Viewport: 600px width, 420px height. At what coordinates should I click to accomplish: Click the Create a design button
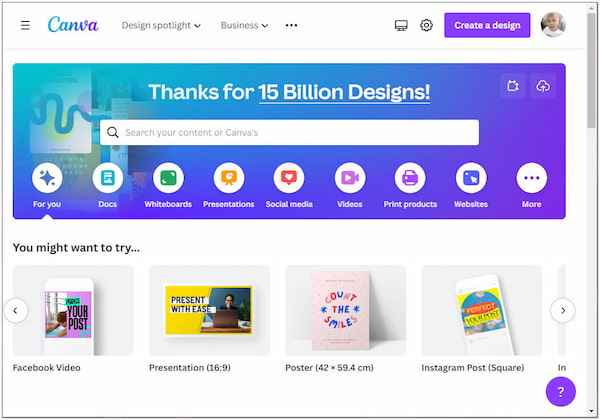[487, 25]
